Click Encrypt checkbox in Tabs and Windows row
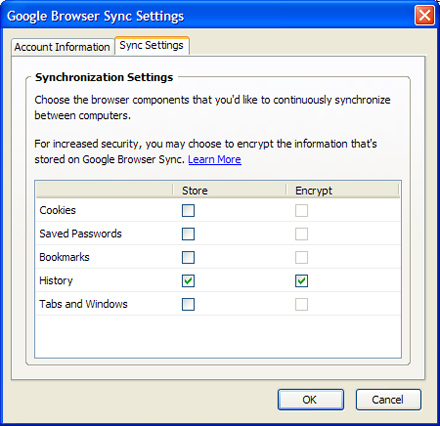 [x=301, y=304]
